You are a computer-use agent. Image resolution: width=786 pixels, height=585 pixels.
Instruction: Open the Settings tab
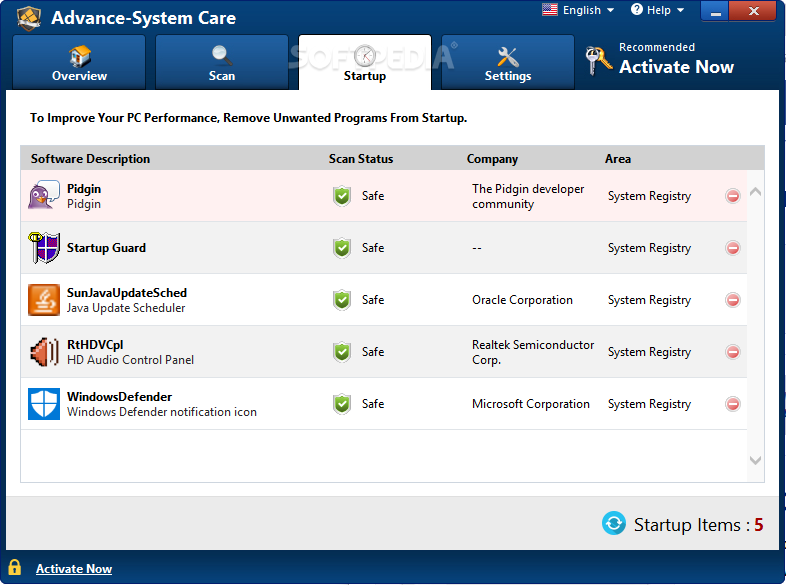pyautogui.click(x=507, y=62)
